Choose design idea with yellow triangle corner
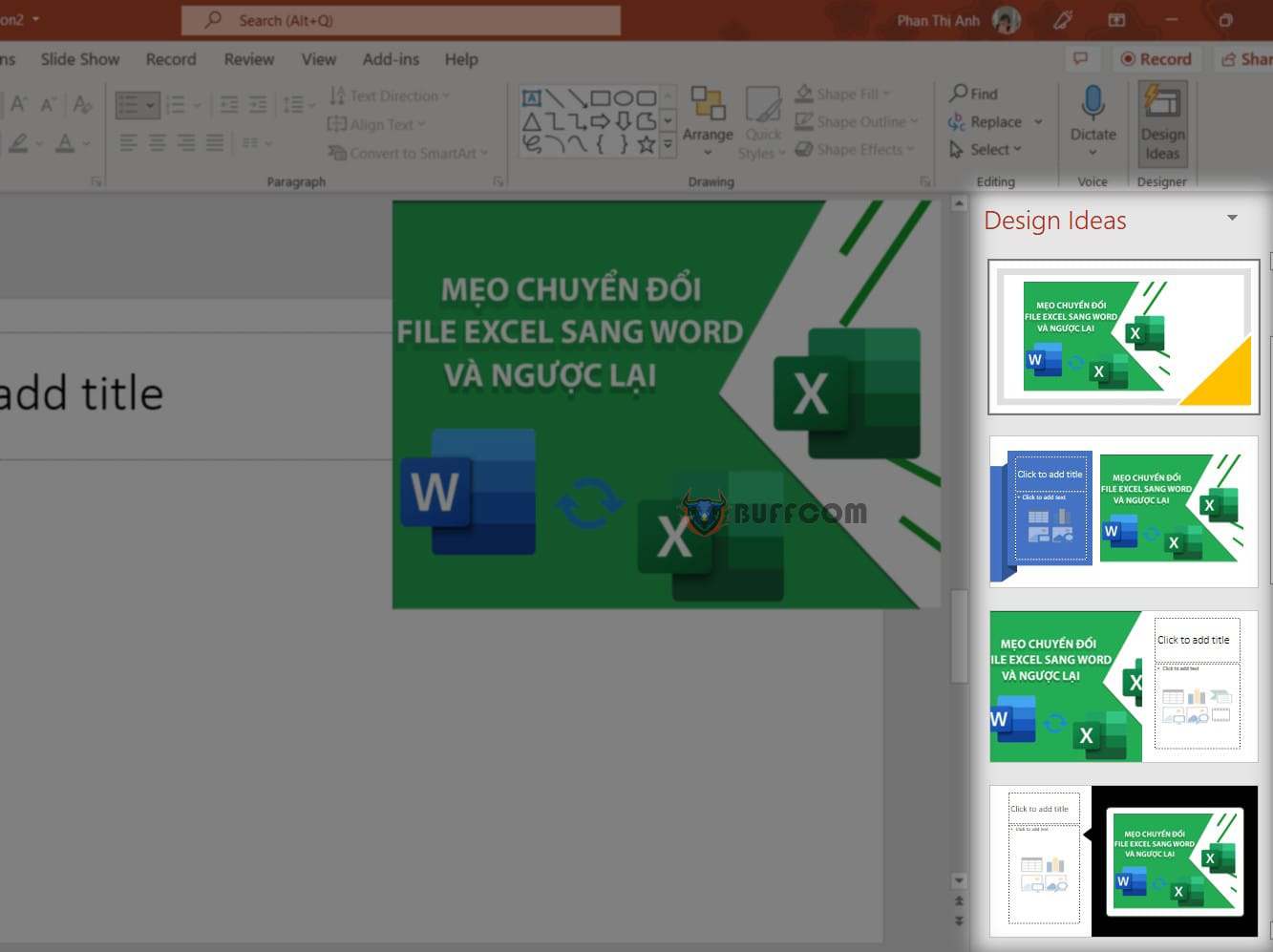 [1123, 337]
